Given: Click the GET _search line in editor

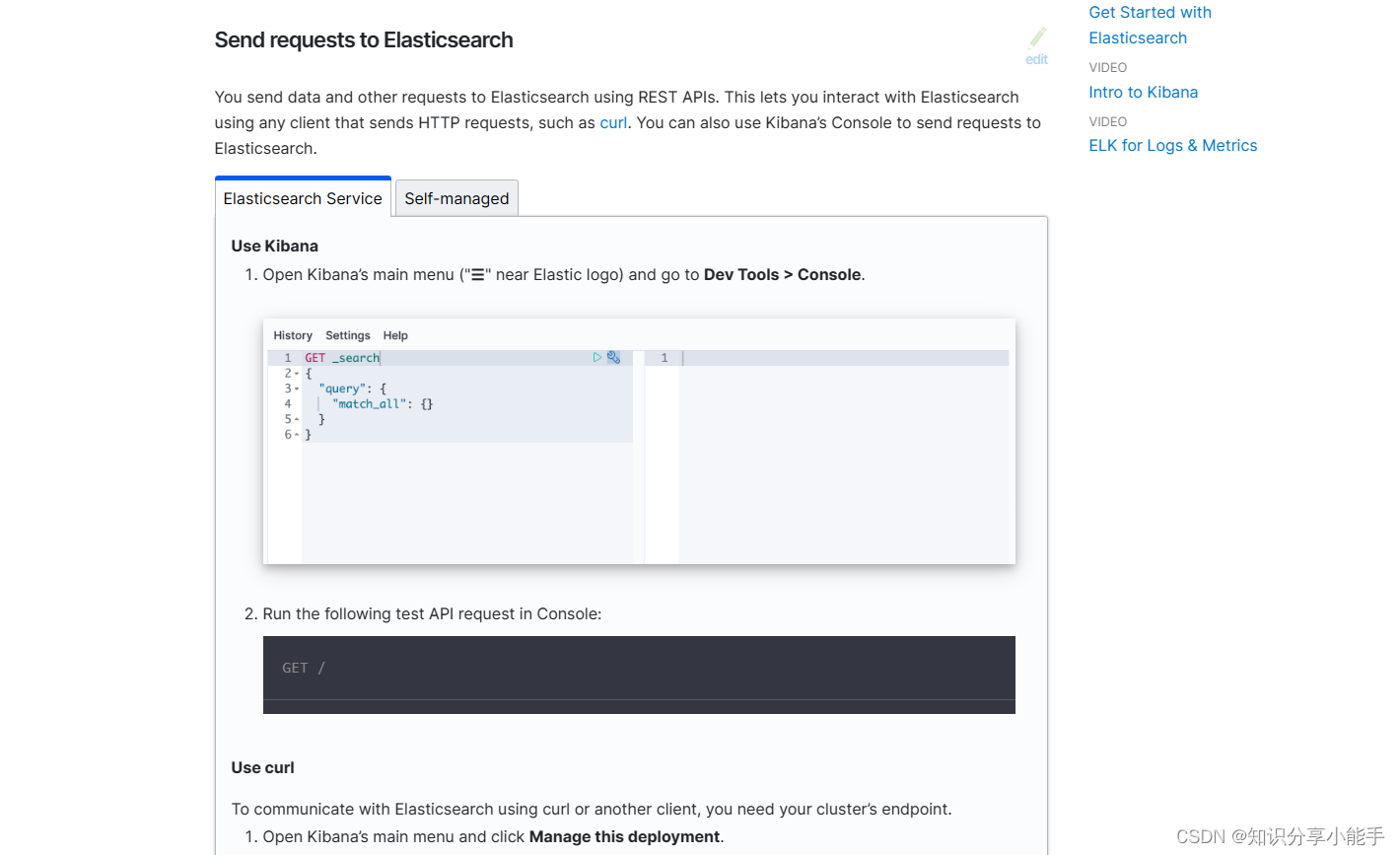Looking at the screenshot, I should (x=342, y=358).
